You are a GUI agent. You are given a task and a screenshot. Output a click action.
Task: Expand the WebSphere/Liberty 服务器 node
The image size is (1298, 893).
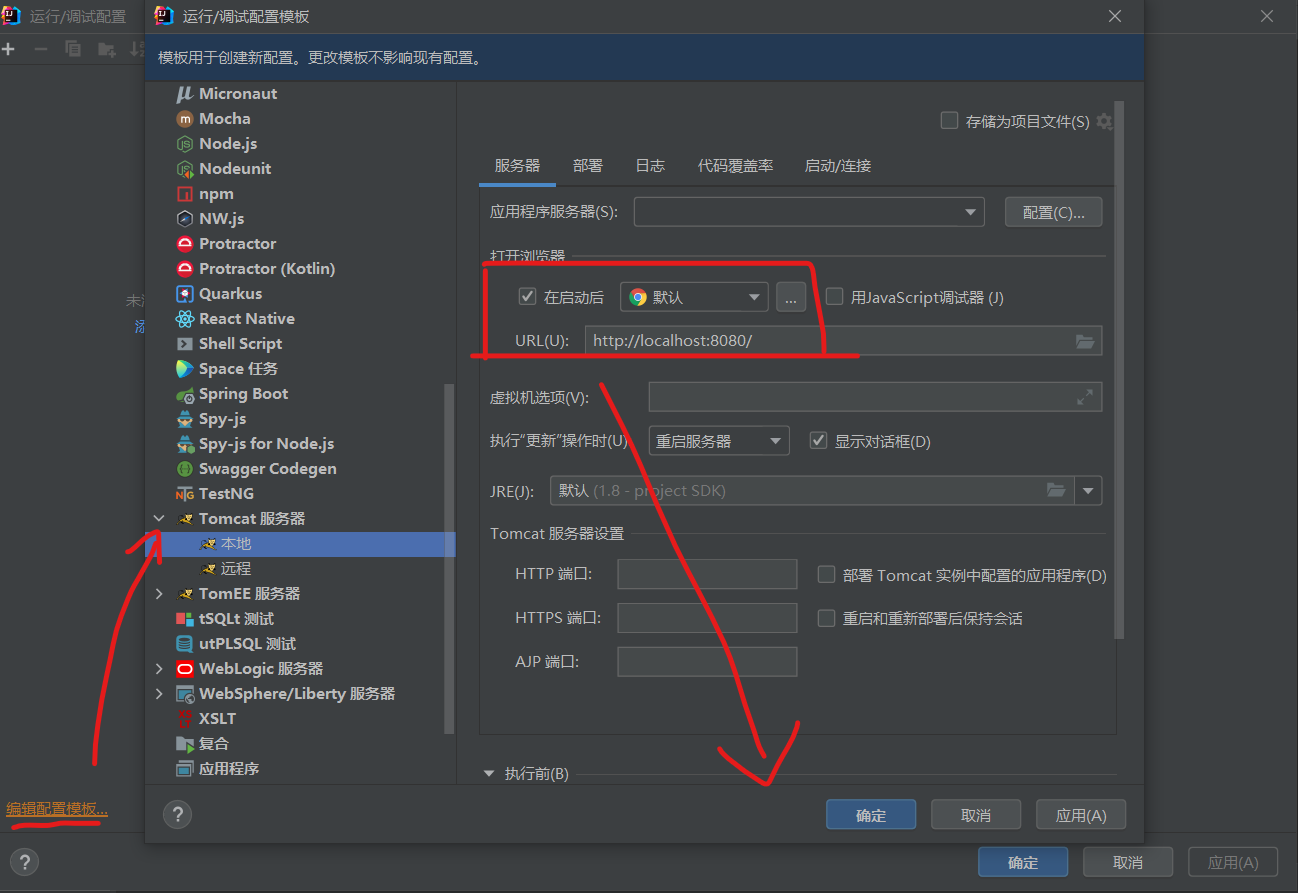[x=159, y=693]
